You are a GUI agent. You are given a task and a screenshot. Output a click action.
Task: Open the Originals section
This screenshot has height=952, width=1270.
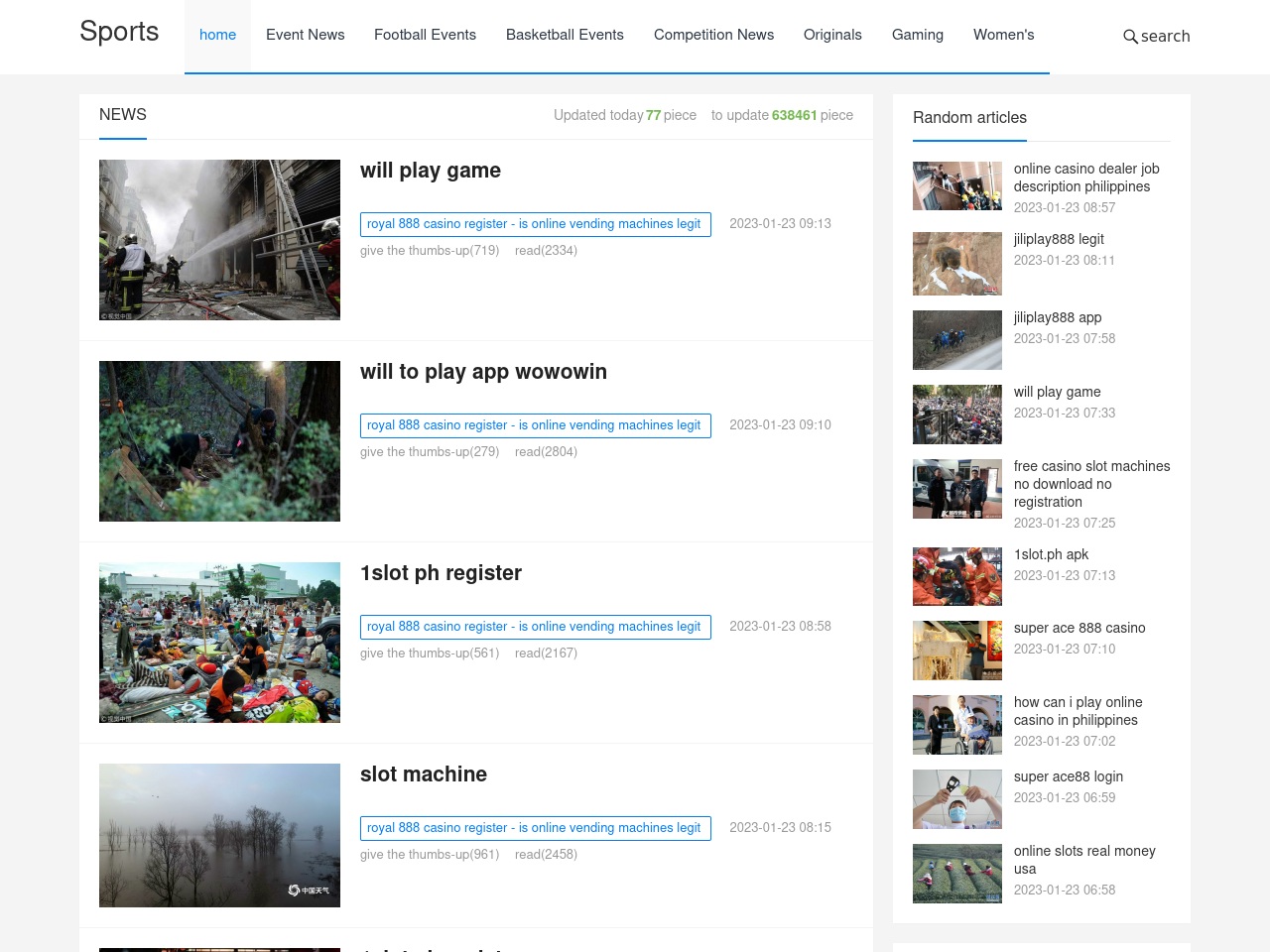coord(832,35)
